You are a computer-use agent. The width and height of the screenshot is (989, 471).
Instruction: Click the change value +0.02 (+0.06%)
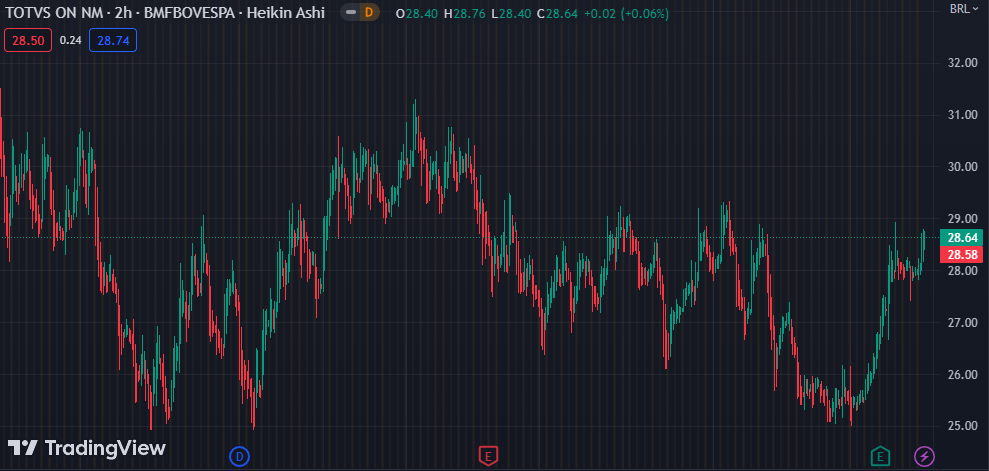point(626,13)
